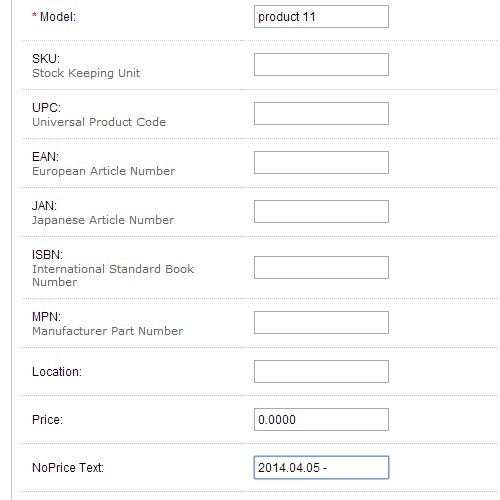Click the EAN input box
Image resolution: width=500 pixels, height=500 pixels.
click(x=321, y=162)
